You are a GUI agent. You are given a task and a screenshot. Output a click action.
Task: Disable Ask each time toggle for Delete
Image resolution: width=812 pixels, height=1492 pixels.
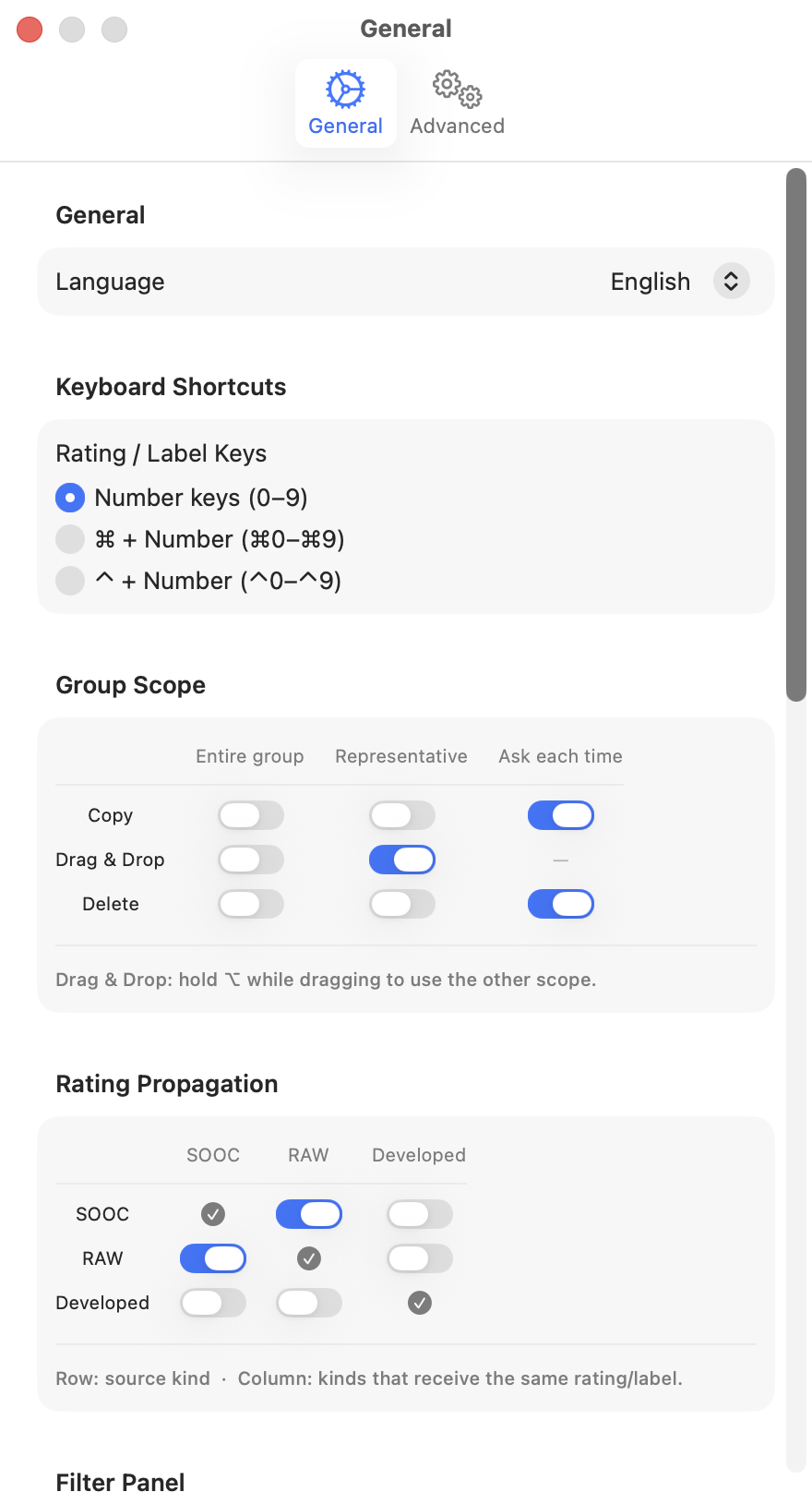[561, 904]
